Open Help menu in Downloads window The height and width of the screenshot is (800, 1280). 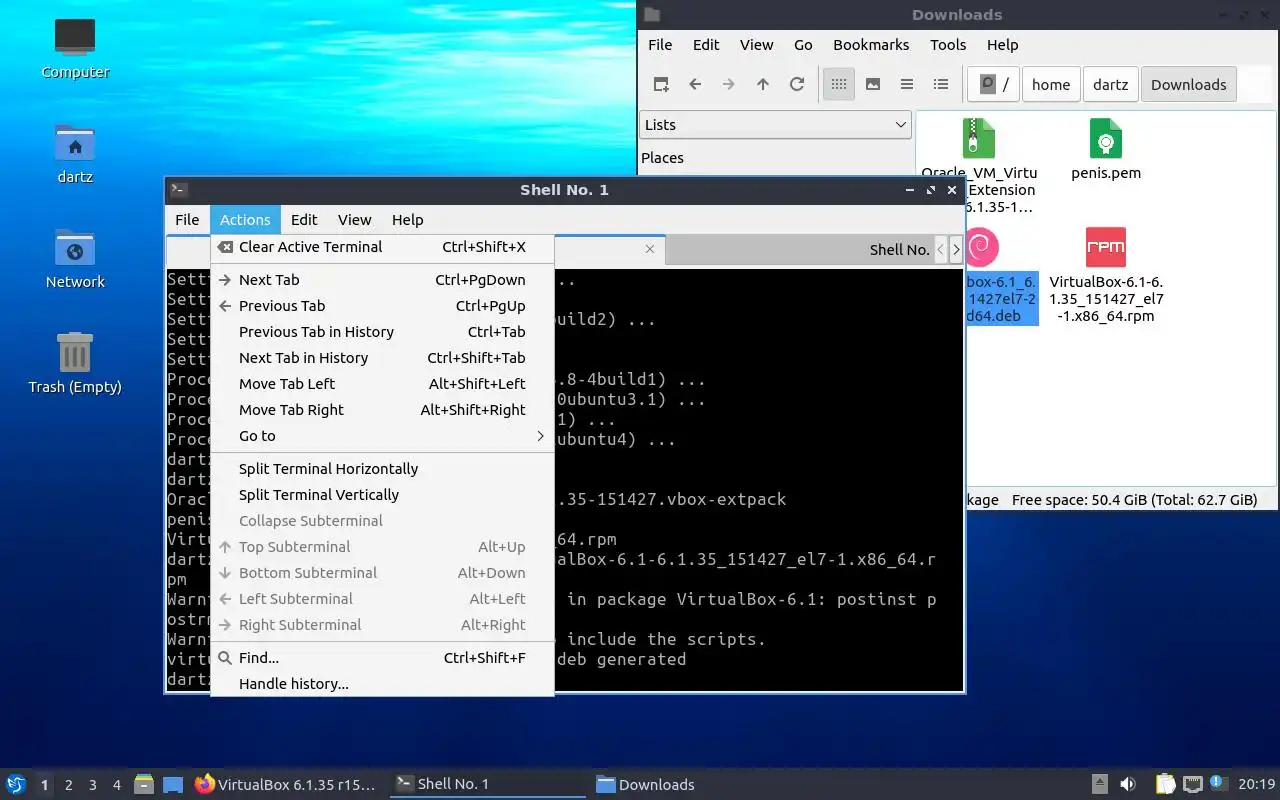point(1002,45)
